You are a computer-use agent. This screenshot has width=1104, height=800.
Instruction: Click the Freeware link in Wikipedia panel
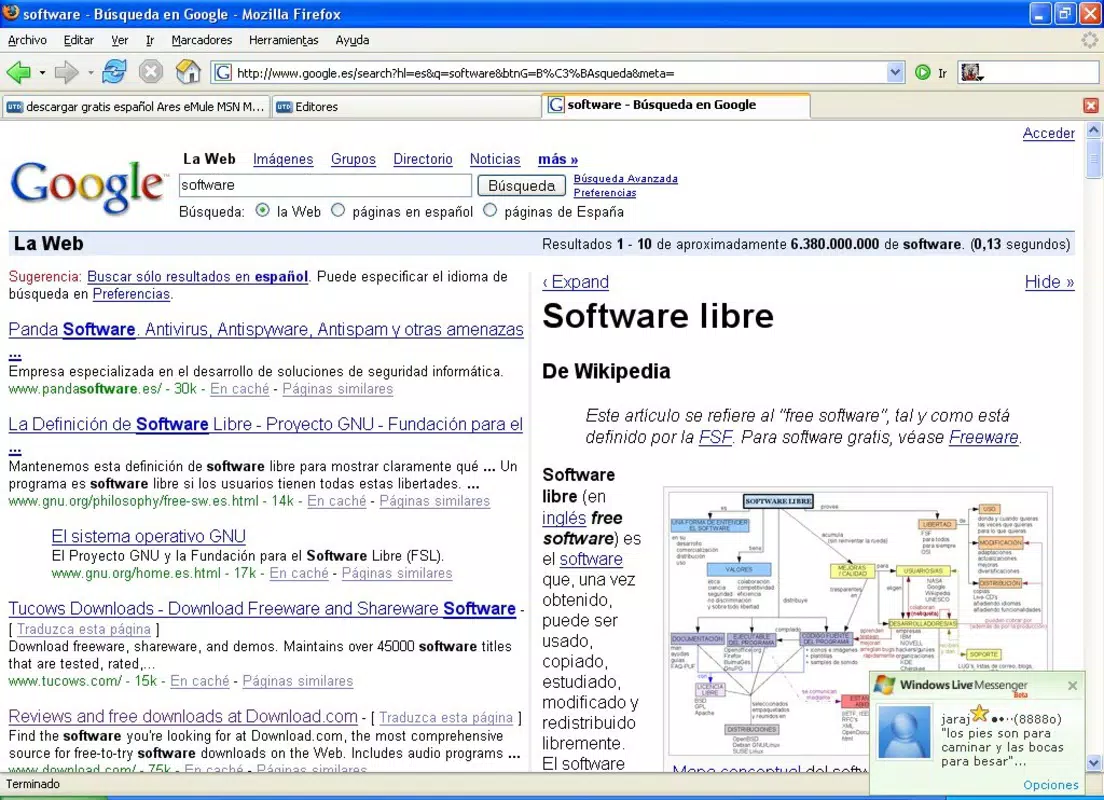984,437
